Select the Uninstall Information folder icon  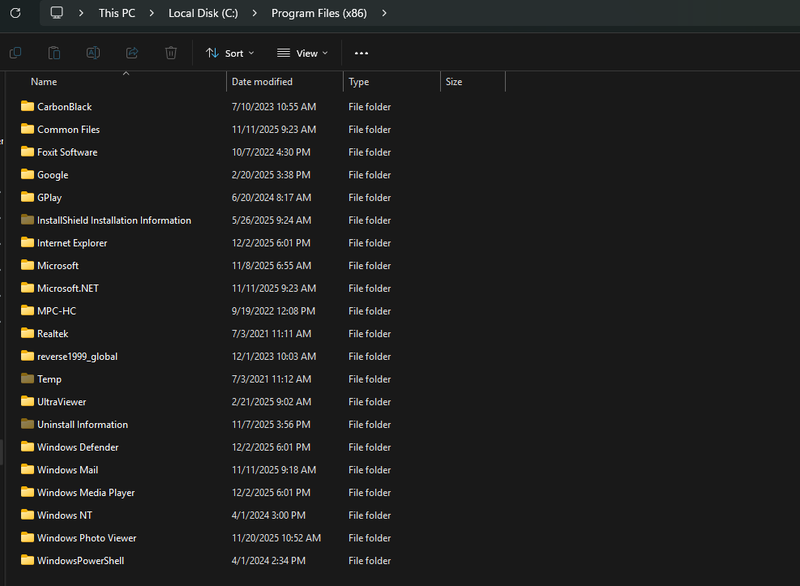(28, 424)
